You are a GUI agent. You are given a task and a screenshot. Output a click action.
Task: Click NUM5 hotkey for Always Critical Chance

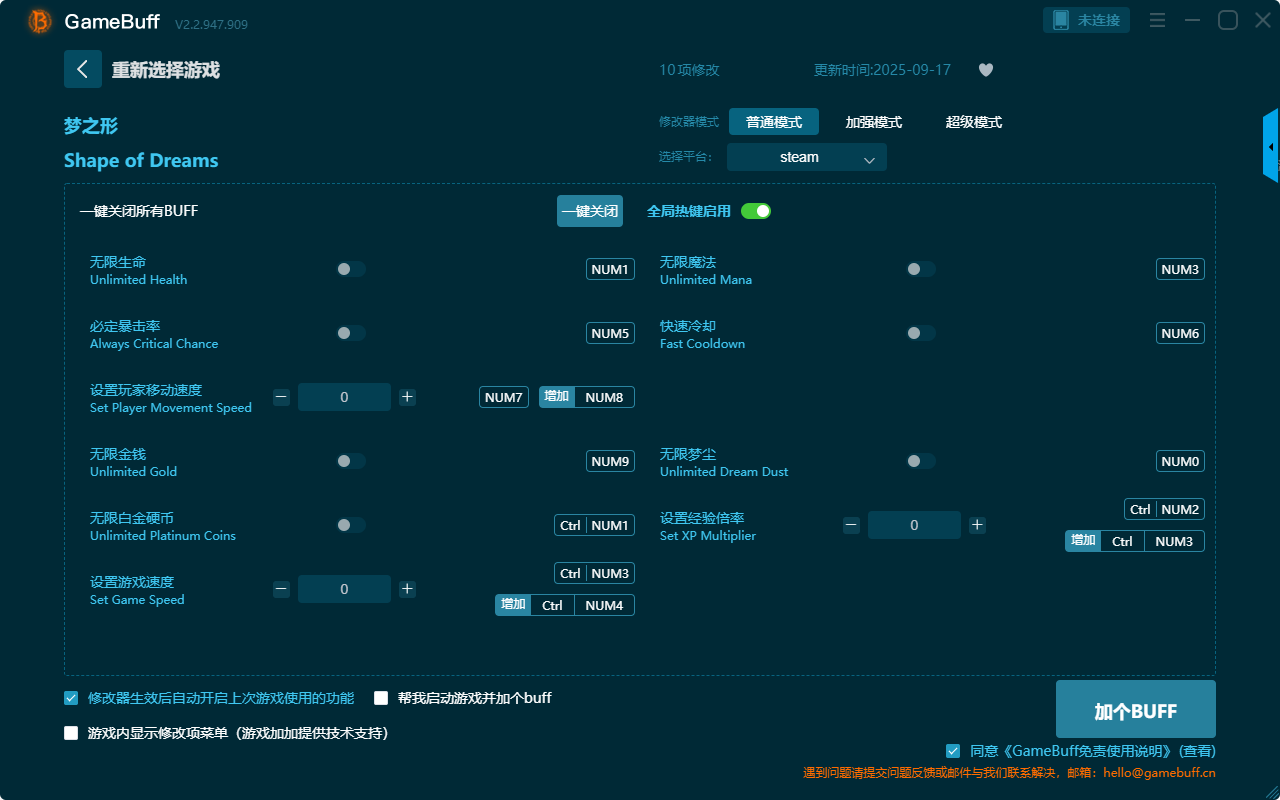click(610, 333)
